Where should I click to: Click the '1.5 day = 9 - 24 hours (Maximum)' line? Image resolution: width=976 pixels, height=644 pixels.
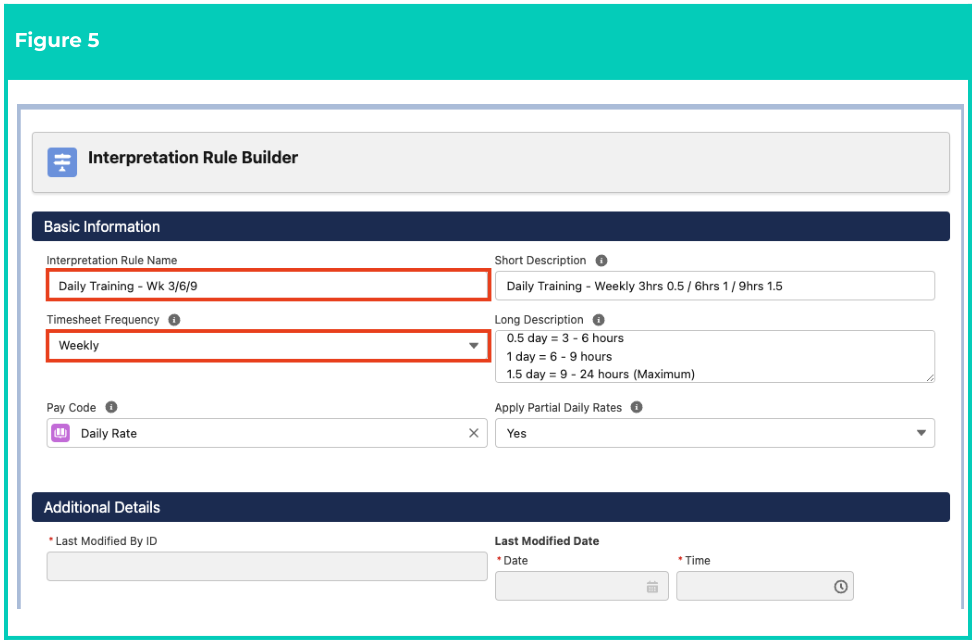click(601, 374)
